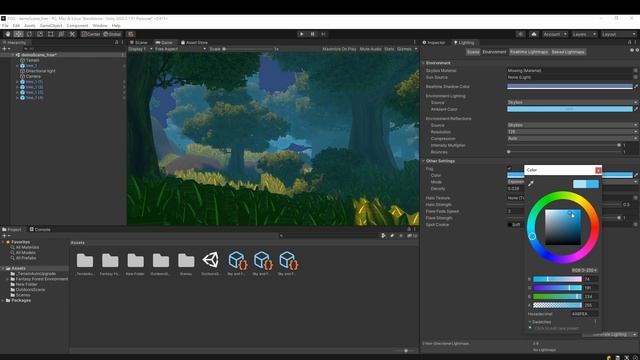
Task: Switch to the Asset Store tab
Action: pyautogui.click(x=194, y=42)
